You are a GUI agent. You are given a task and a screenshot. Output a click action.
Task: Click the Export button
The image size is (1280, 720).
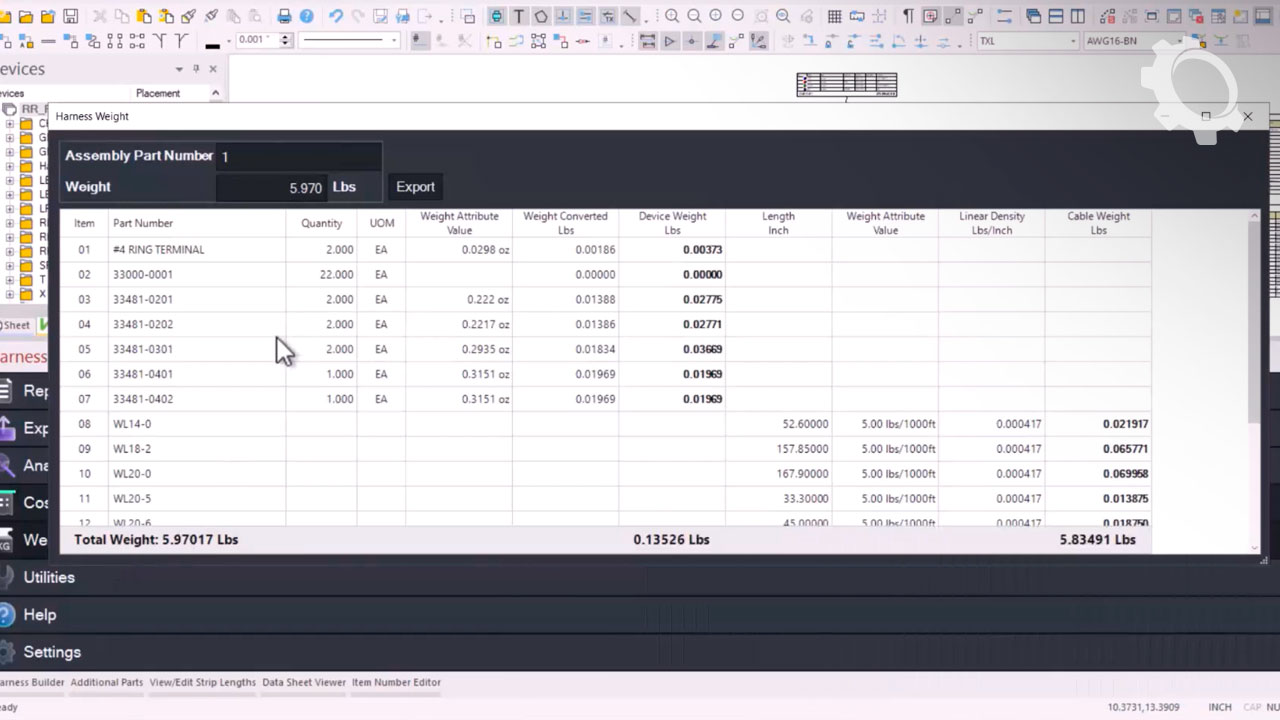coord(415,187)
